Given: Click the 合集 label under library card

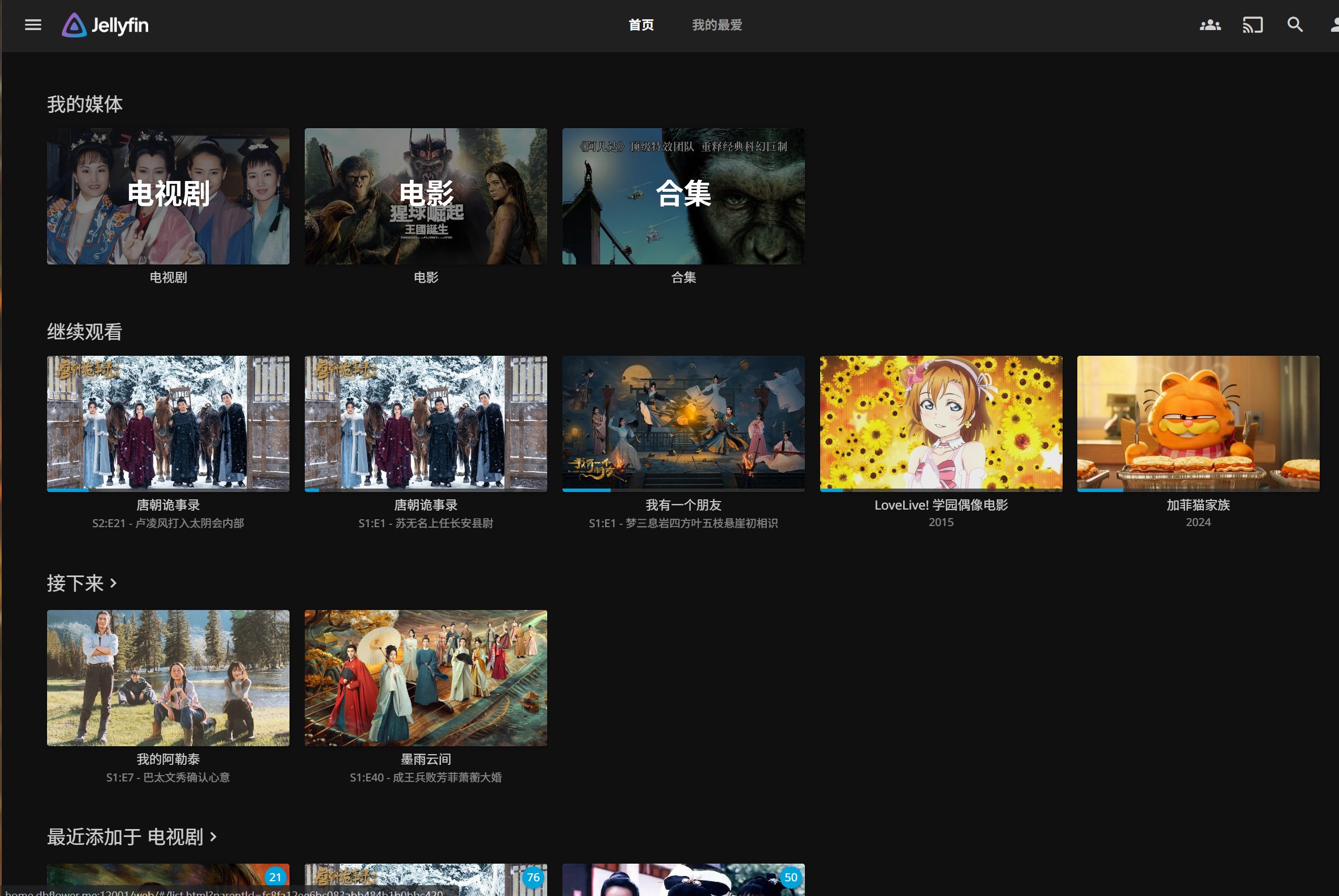Looking at the screenshot, I should point(683,277).
